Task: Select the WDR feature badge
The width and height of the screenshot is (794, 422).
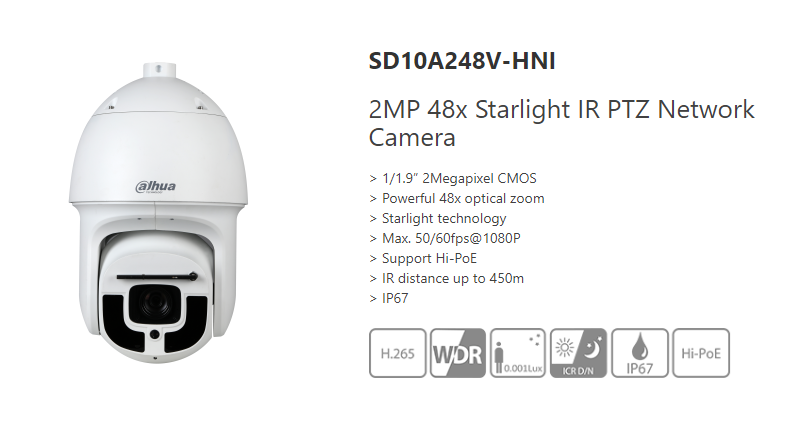Action: point(458,353)
